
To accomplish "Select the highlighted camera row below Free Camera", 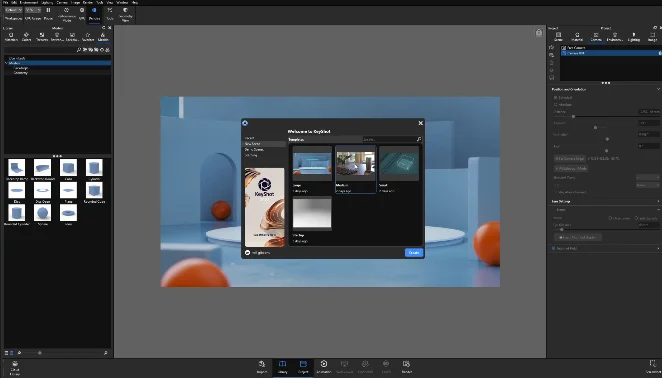I will click(x=611, y=53).
